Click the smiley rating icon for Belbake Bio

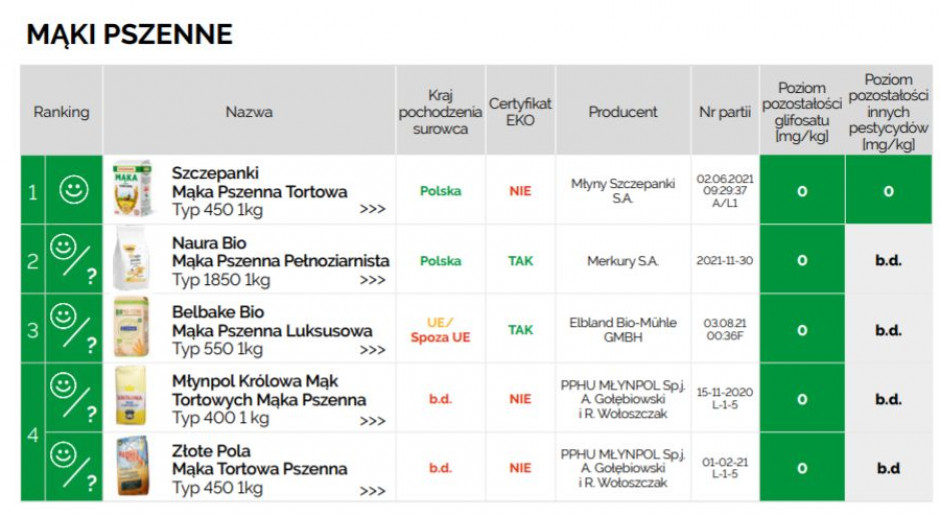[74, 329]
